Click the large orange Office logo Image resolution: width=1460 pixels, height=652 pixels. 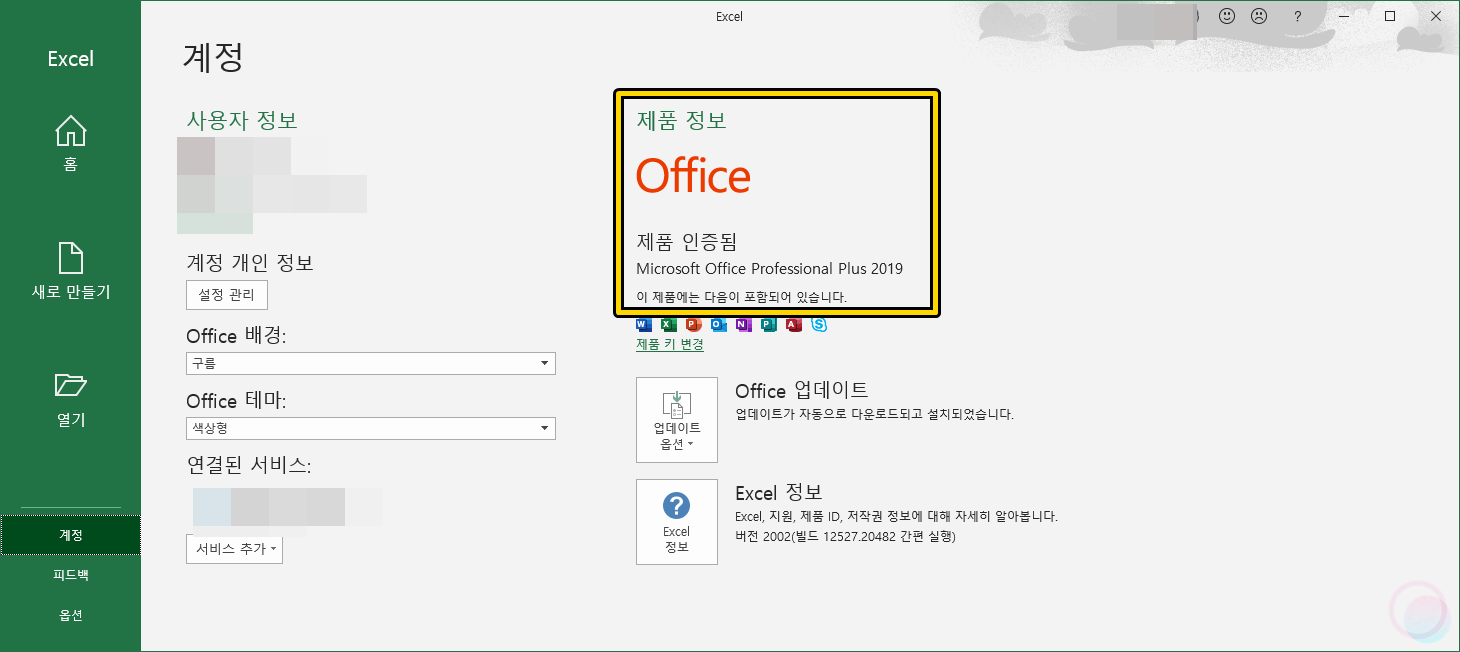point(693,177)
